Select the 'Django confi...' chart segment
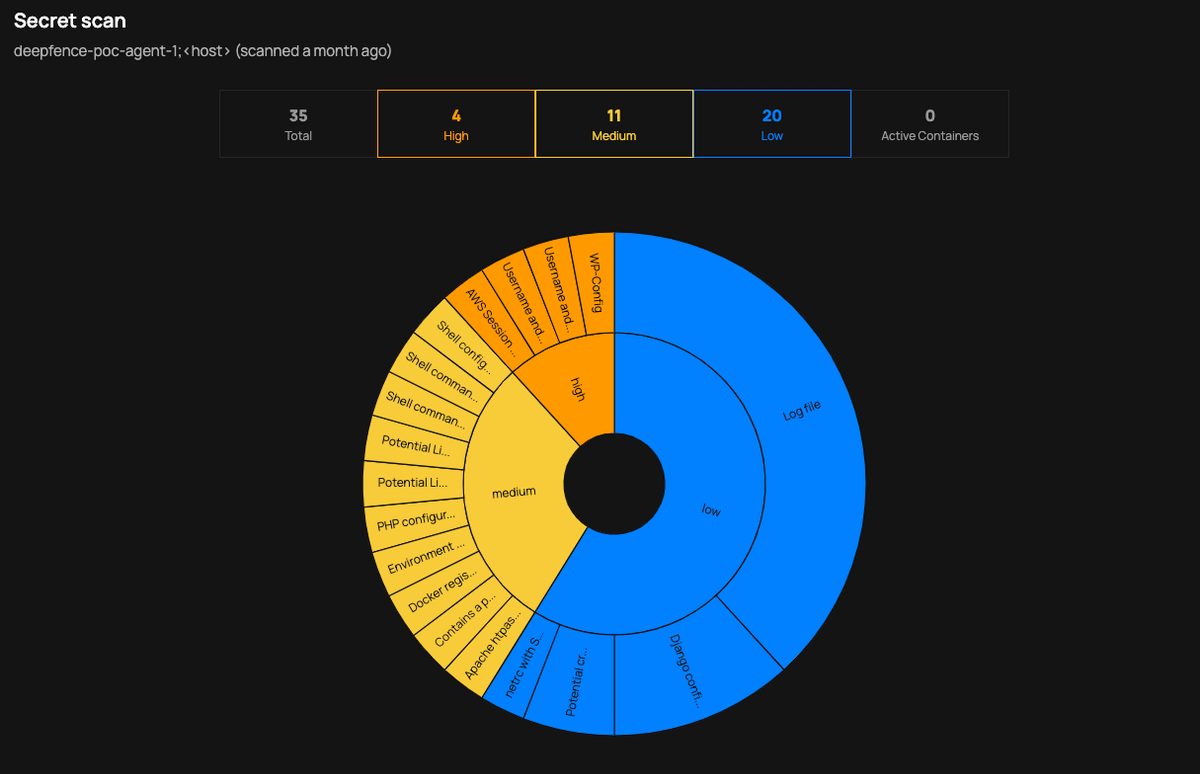This screenshot has width=1200, height=774. pos(686,672)
